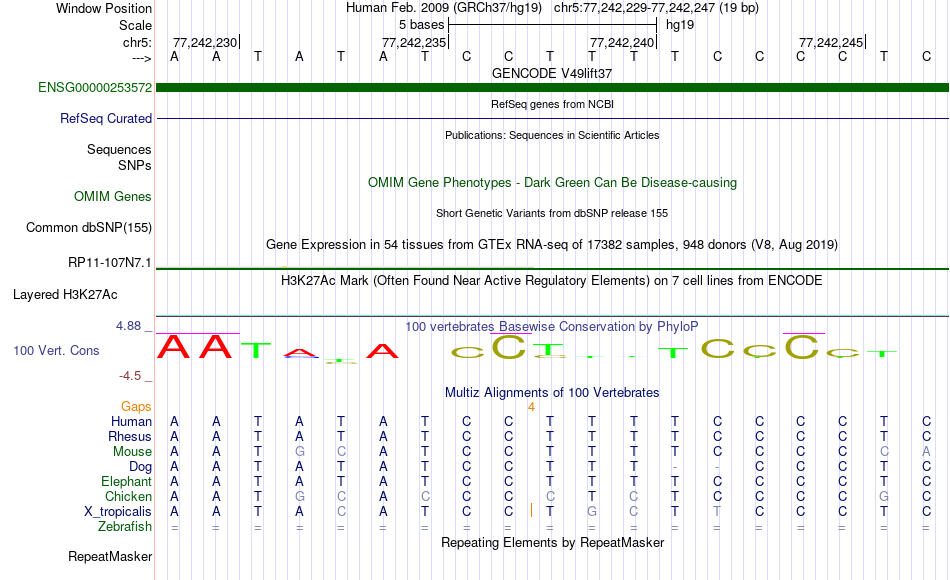This screenshot has width=950, height=580.
Task: Click Basewise Conservation by PhyloP title
Action: (551, 327)
